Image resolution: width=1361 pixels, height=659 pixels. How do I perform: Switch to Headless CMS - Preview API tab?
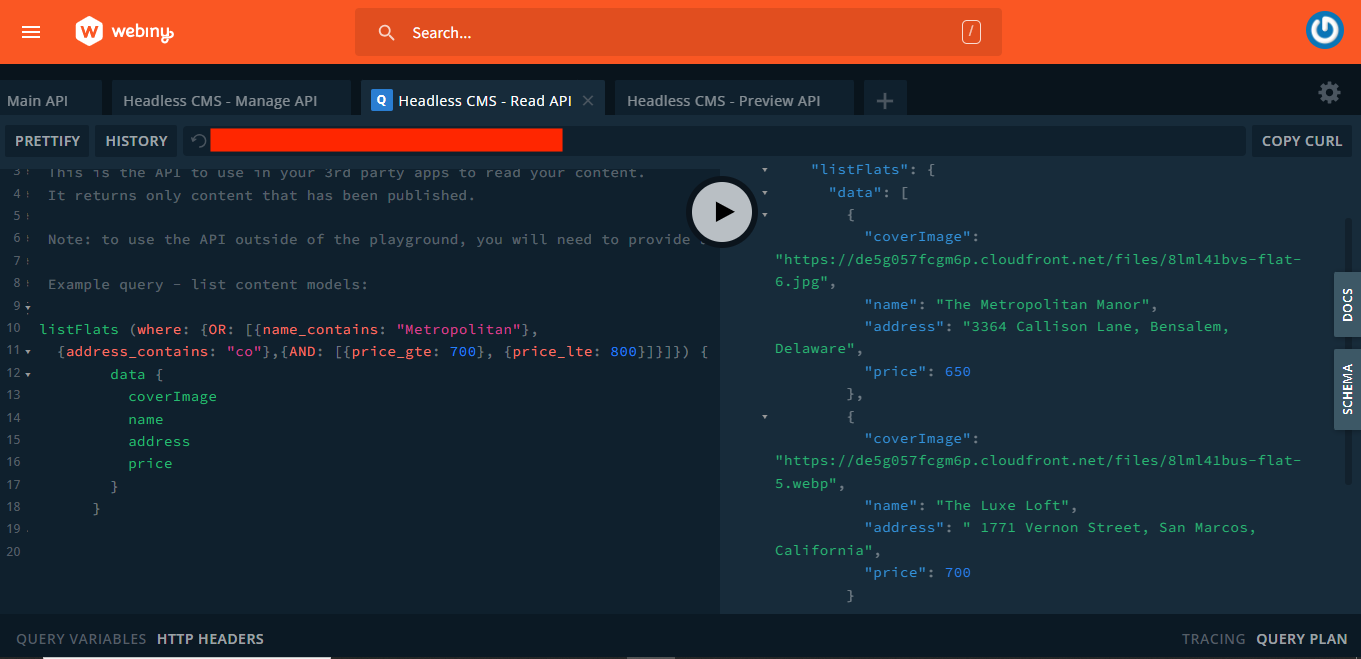coord(723,99)
